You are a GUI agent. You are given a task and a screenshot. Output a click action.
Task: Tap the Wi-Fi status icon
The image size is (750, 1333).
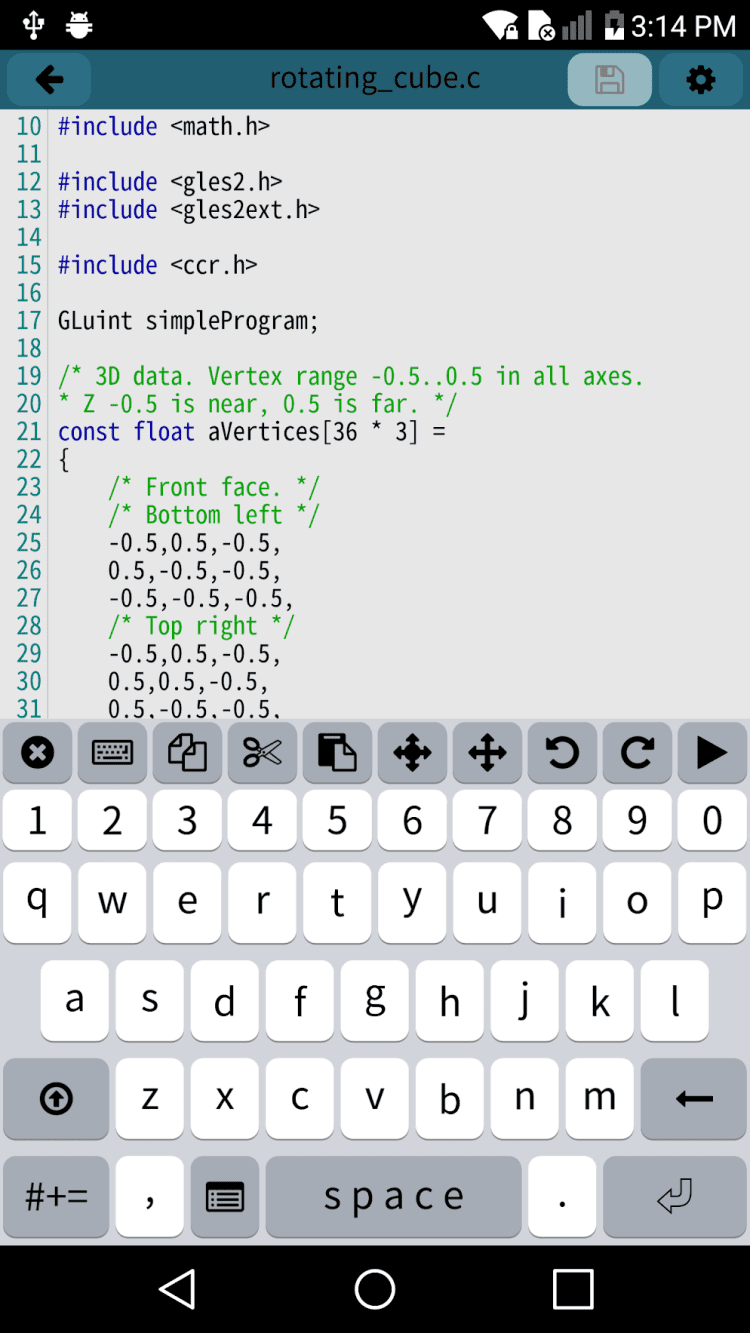[501, 25]
